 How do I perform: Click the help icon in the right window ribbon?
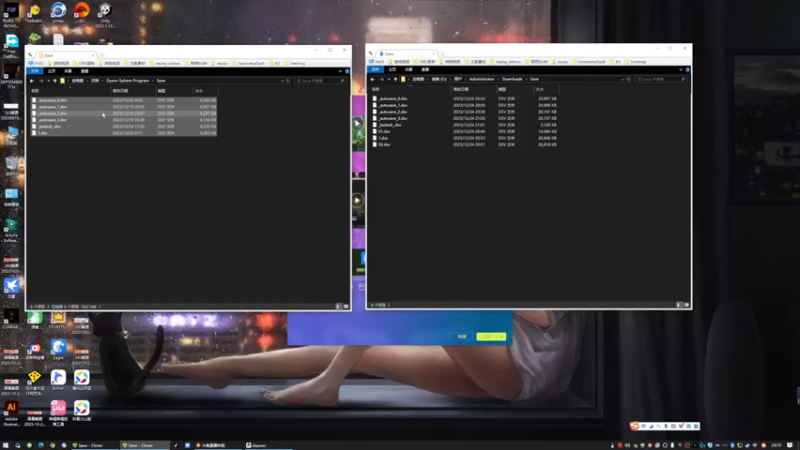pos(688,69)
